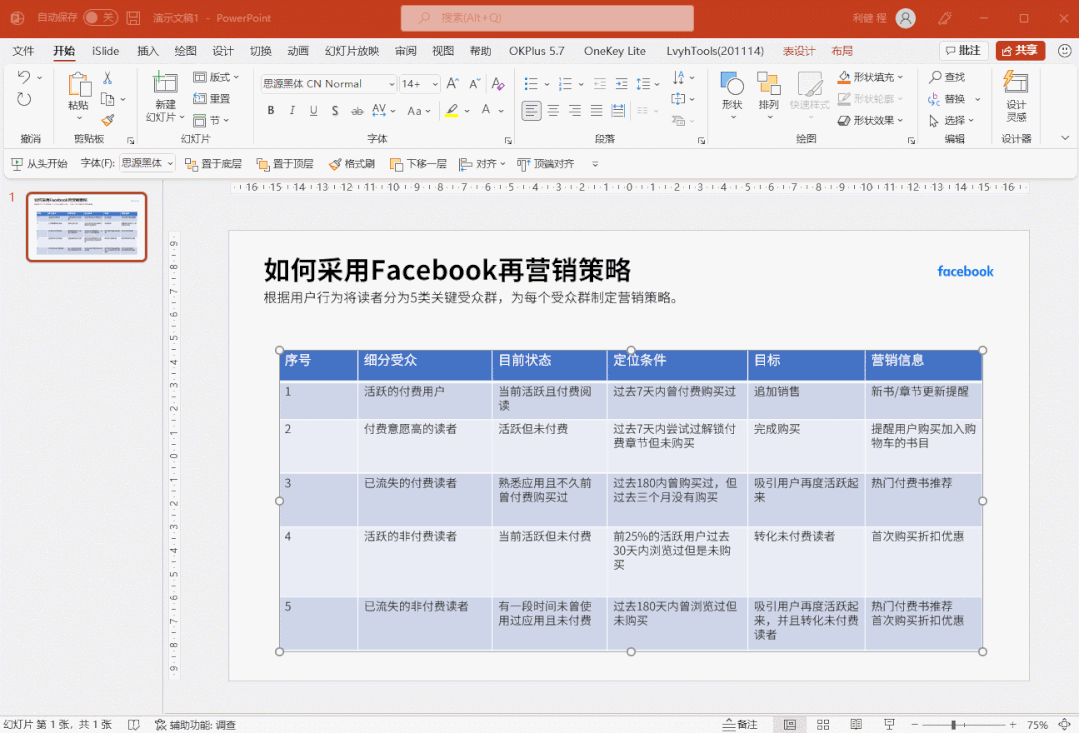Toggle italic formatting
The image size is (1079, 733).
pos(292,110)
